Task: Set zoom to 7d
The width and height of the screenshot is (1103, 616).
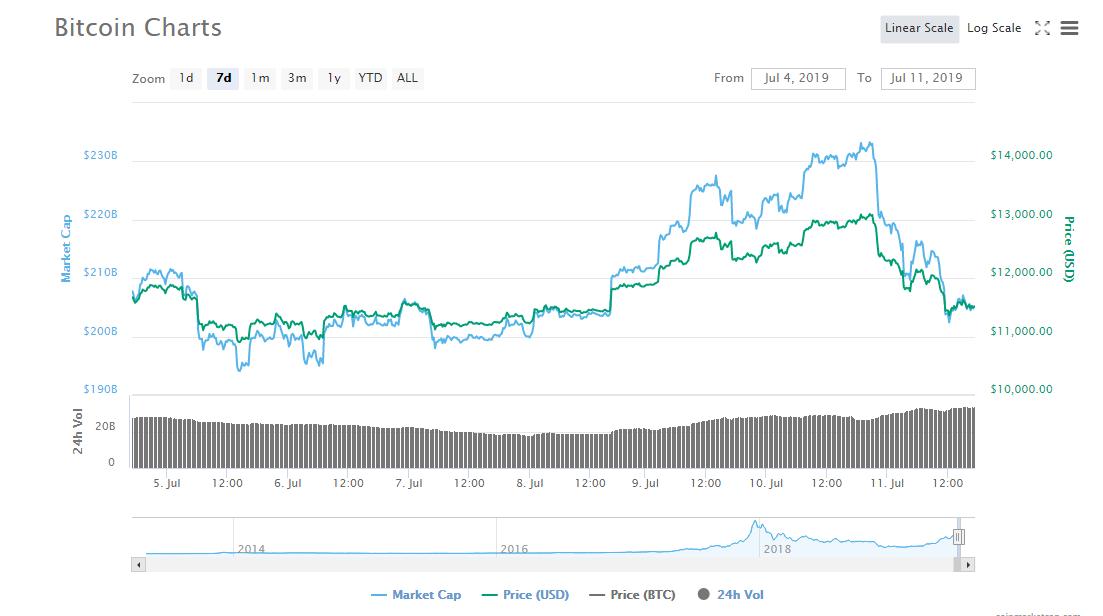Action: 223,78
